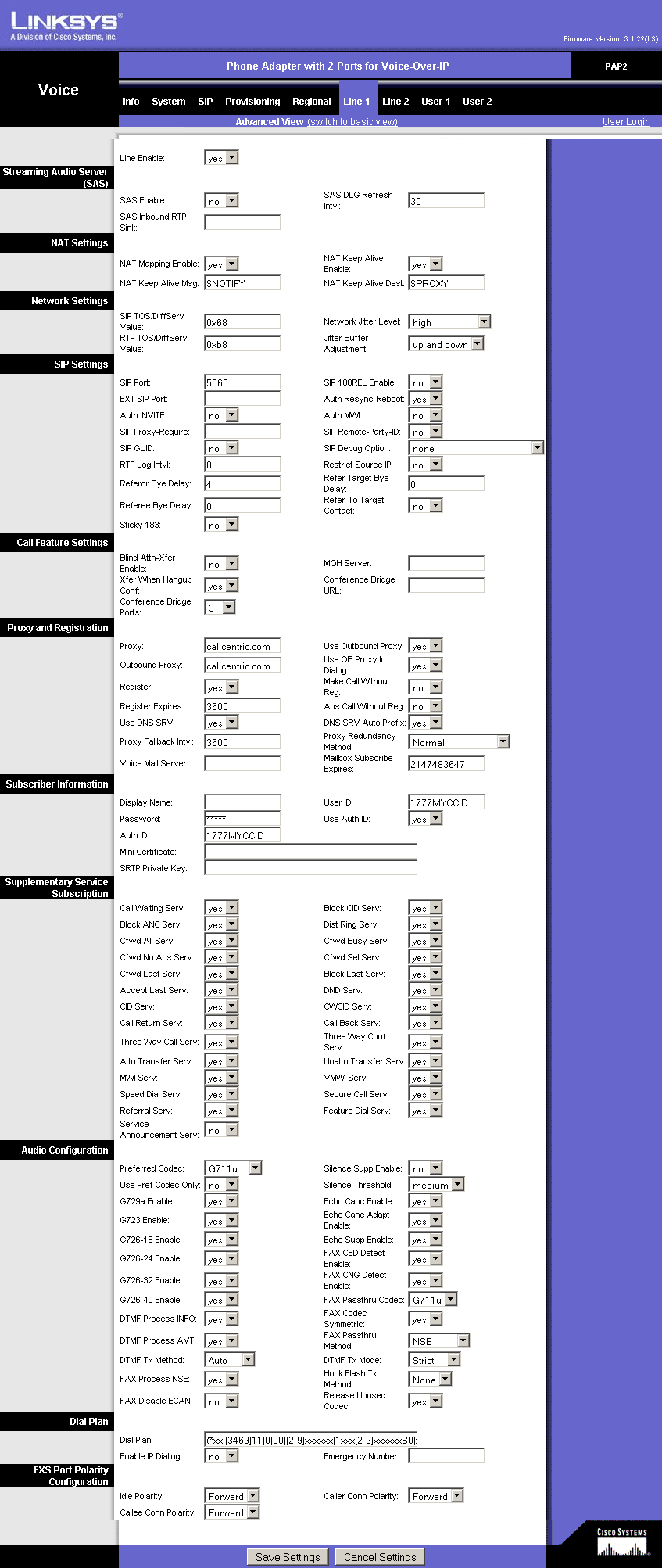Open the FAX Passthru Codec dropdown
The image size is (662, 1568).
(x=433, y=1300)
